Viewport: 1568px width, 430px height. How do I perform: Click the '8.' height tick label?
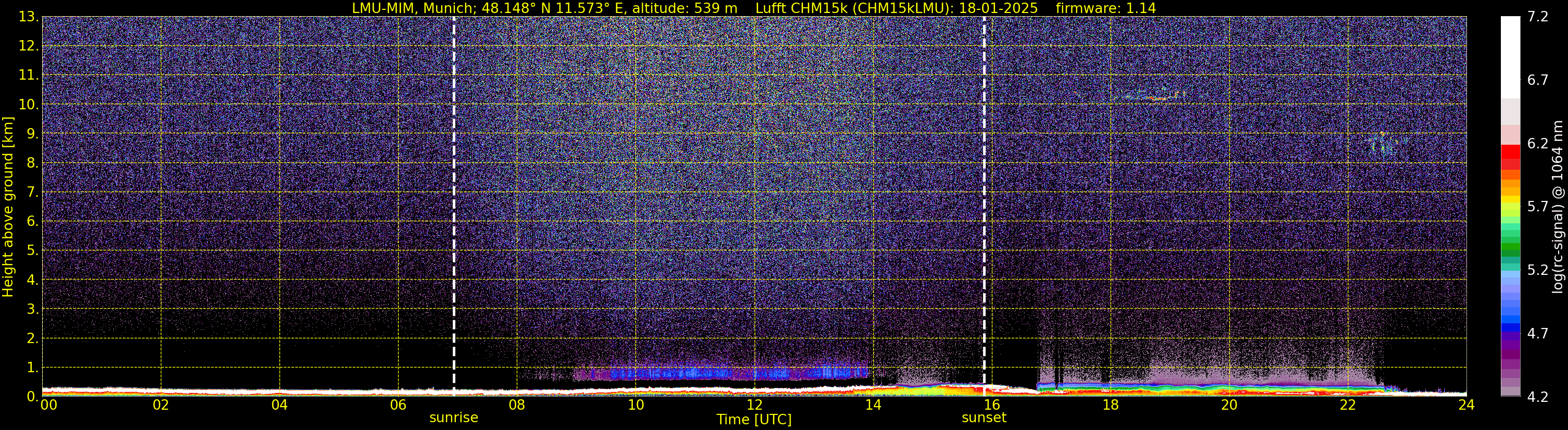click(x=33, y=162)
